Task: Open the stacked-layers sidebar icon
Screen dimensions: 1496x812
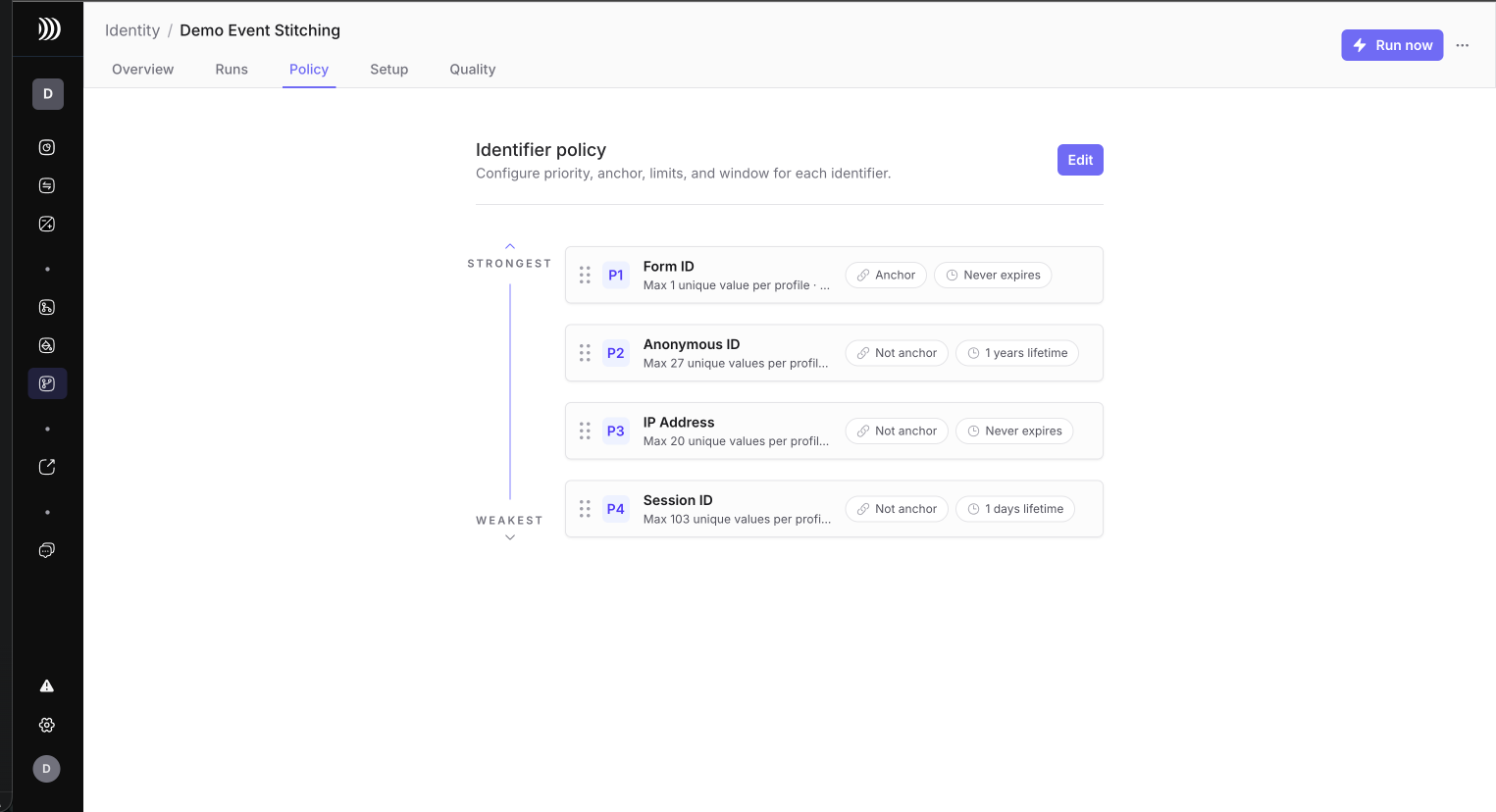Action: pos(47,345)
